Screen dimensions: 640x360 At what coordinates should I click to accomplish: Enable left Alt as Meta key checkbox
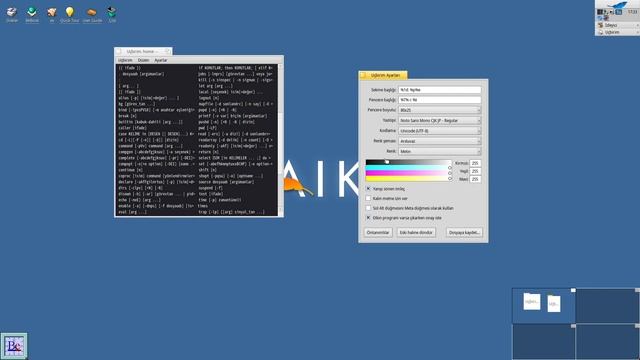(x=368, y=208)
